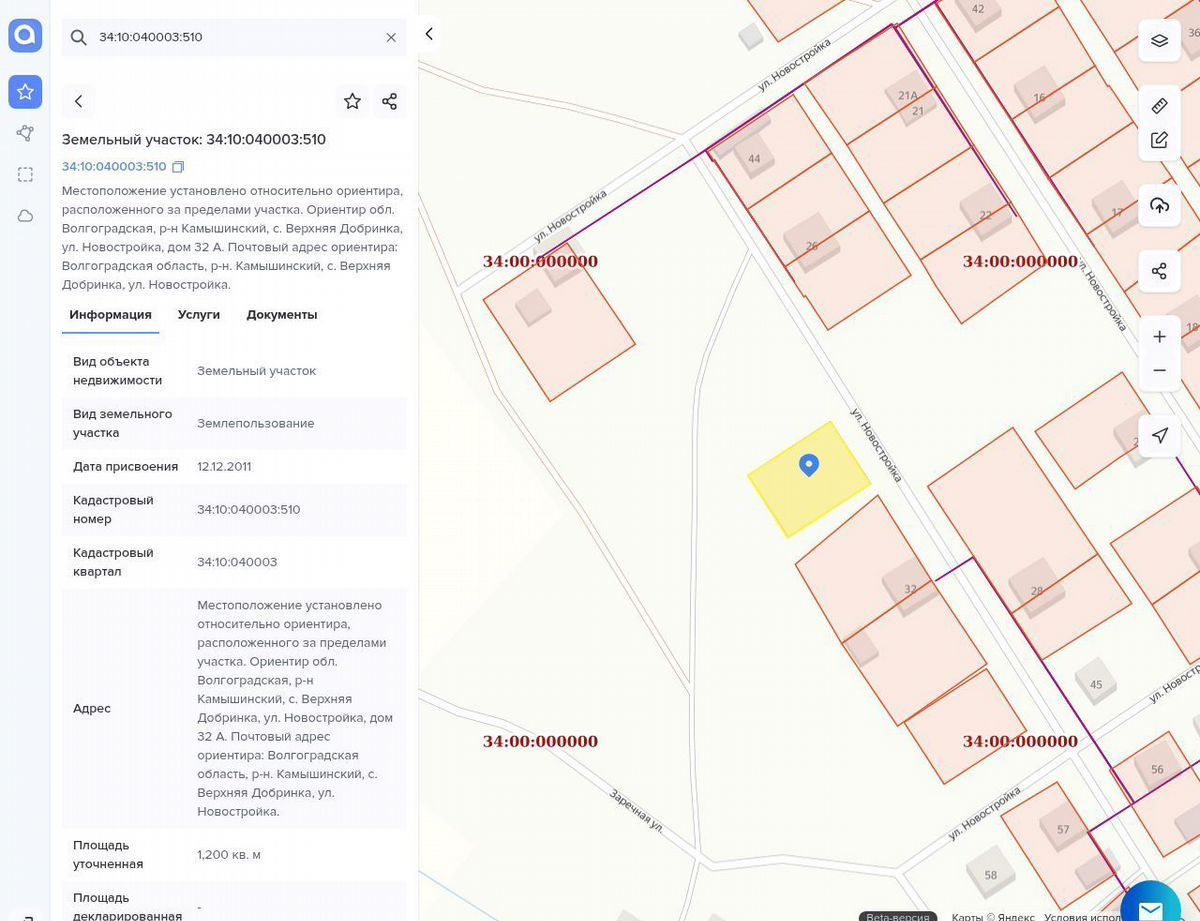Open the Документы tab
This screenshot has width=1200, height=921.
click(x=282, y=314)
